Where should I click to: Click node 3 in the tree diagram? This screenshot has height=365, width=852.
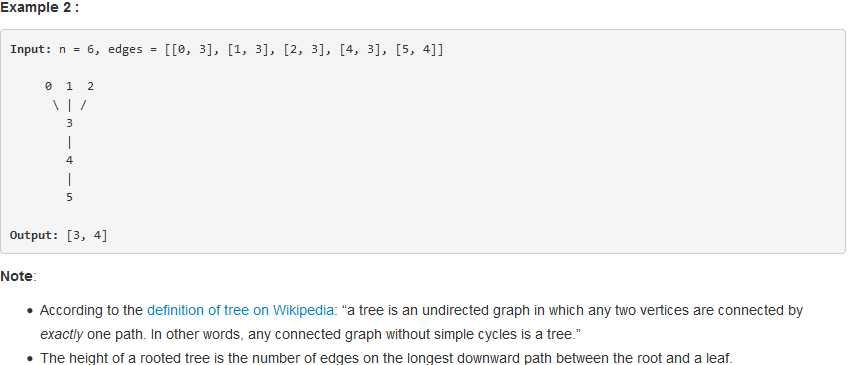(x=69, y=123)
